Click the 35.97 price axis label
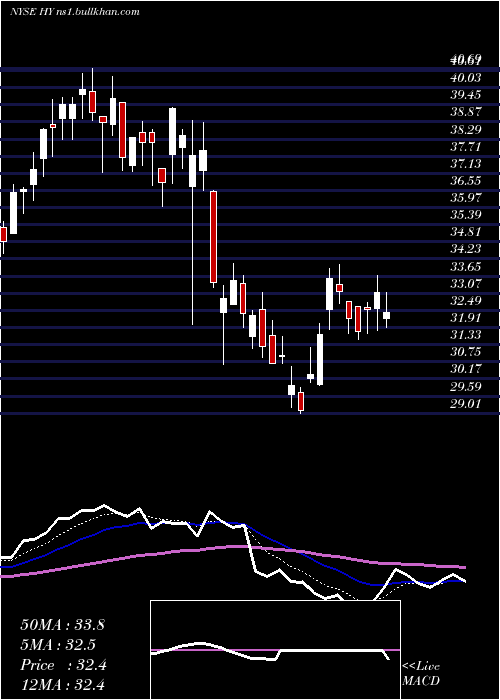This screenshot has width=500, height=700. (466, 198)
